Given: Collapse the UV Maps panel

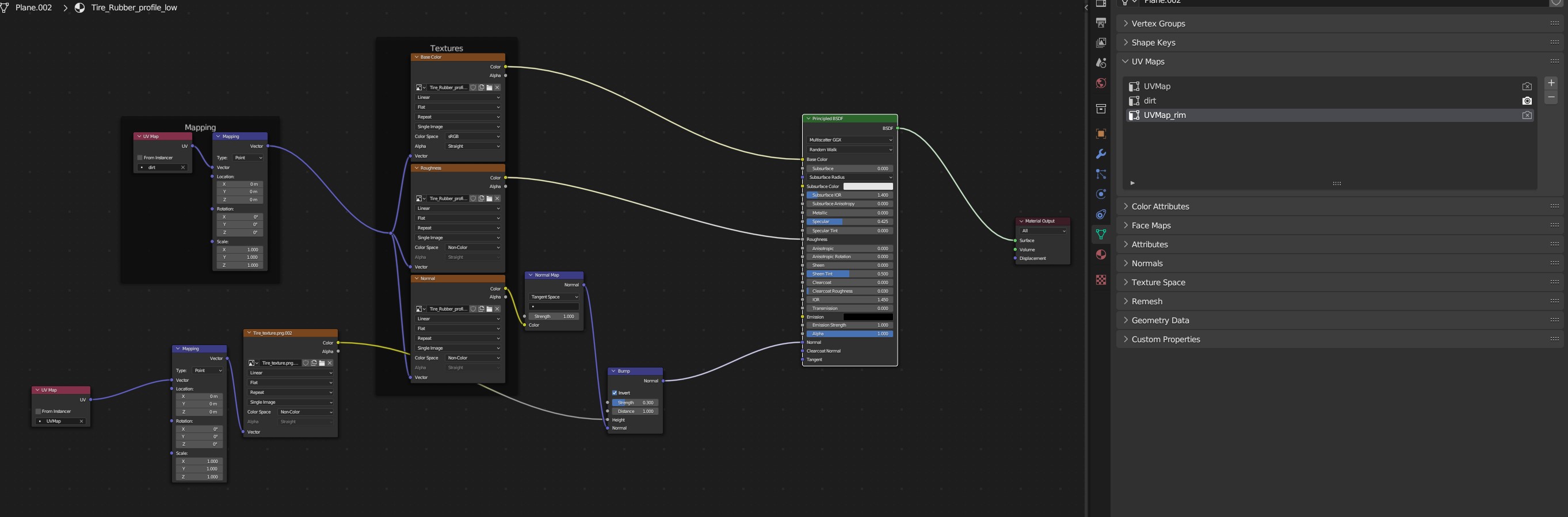Looking at the screenshot, I should (1147, 62).
